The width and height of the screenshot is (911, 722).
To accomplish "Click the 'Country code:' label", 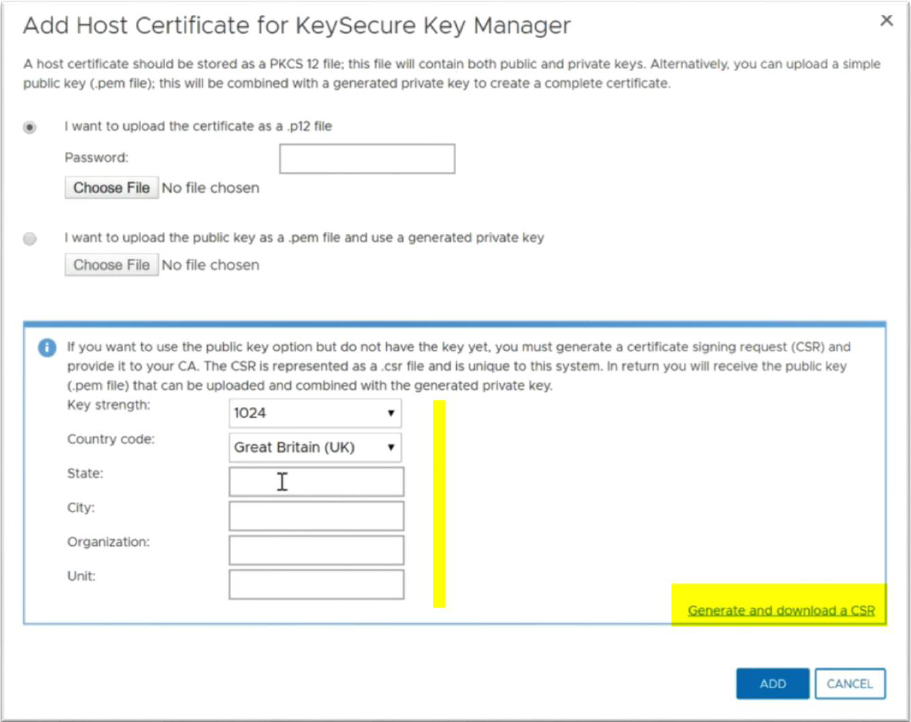I will click(x=111, y=439).
